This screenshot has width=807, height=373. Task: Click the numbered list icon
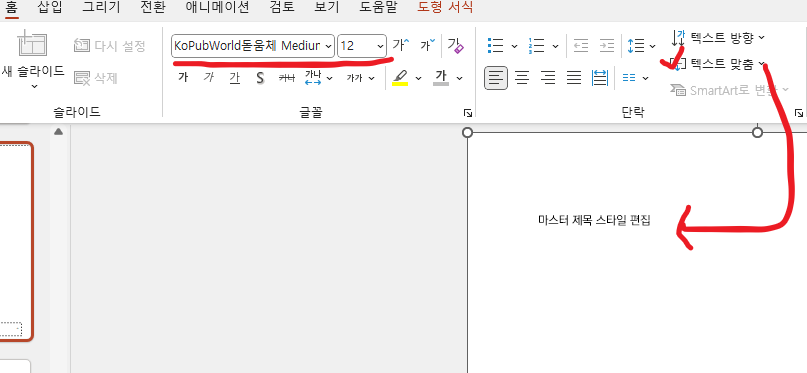(x=536, y=45)
